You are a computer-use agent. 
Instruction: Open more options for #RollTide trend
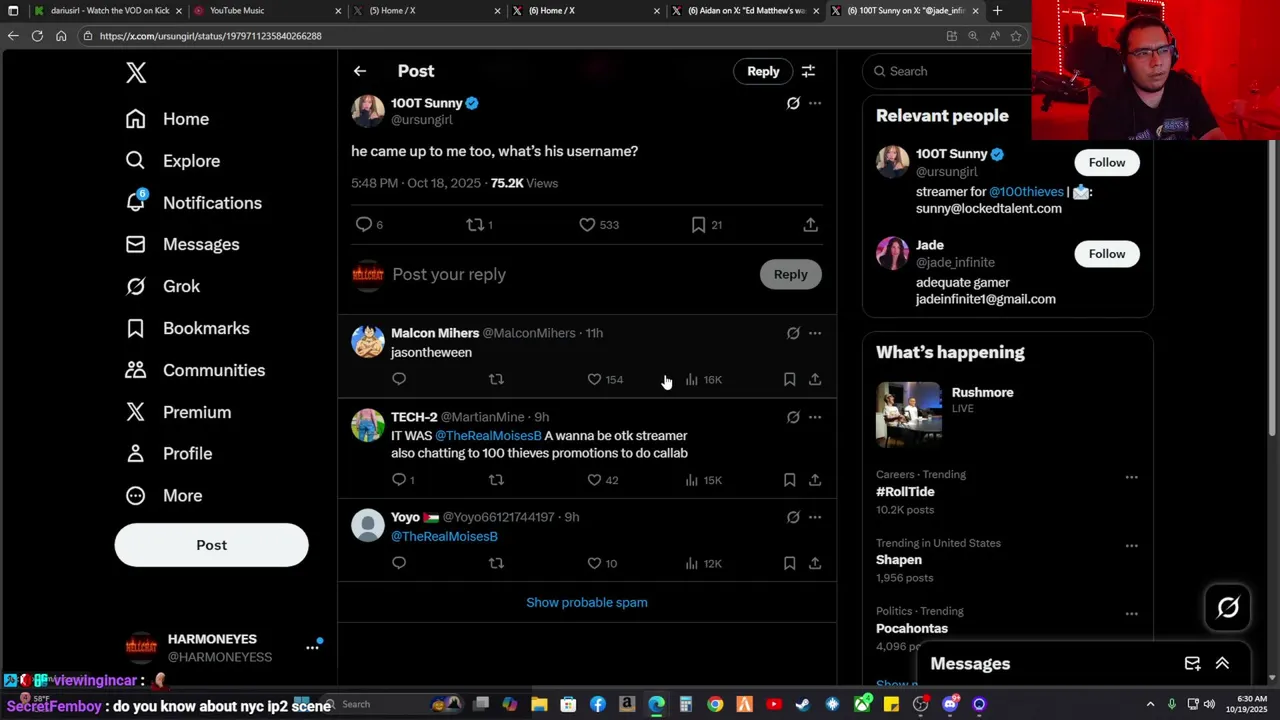pos(1131,477)
